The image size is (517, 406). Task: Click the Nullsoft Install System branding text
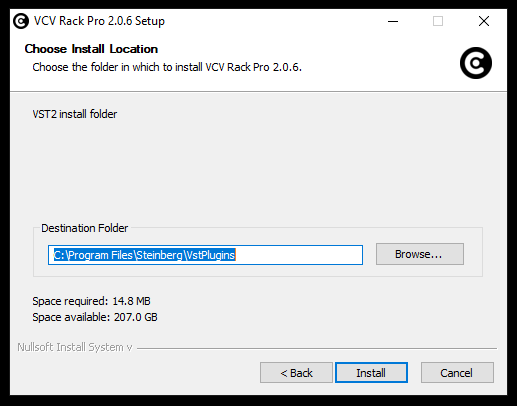(x=75, y=347)
